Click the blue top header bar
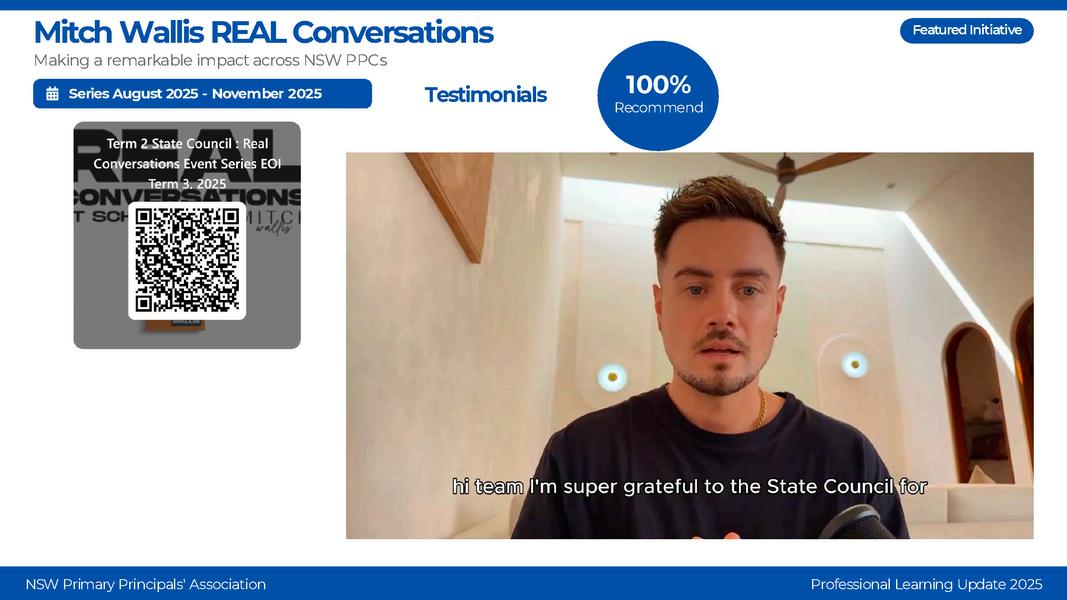This screenshot has width=1067, height=600. [x=534, y=5]
